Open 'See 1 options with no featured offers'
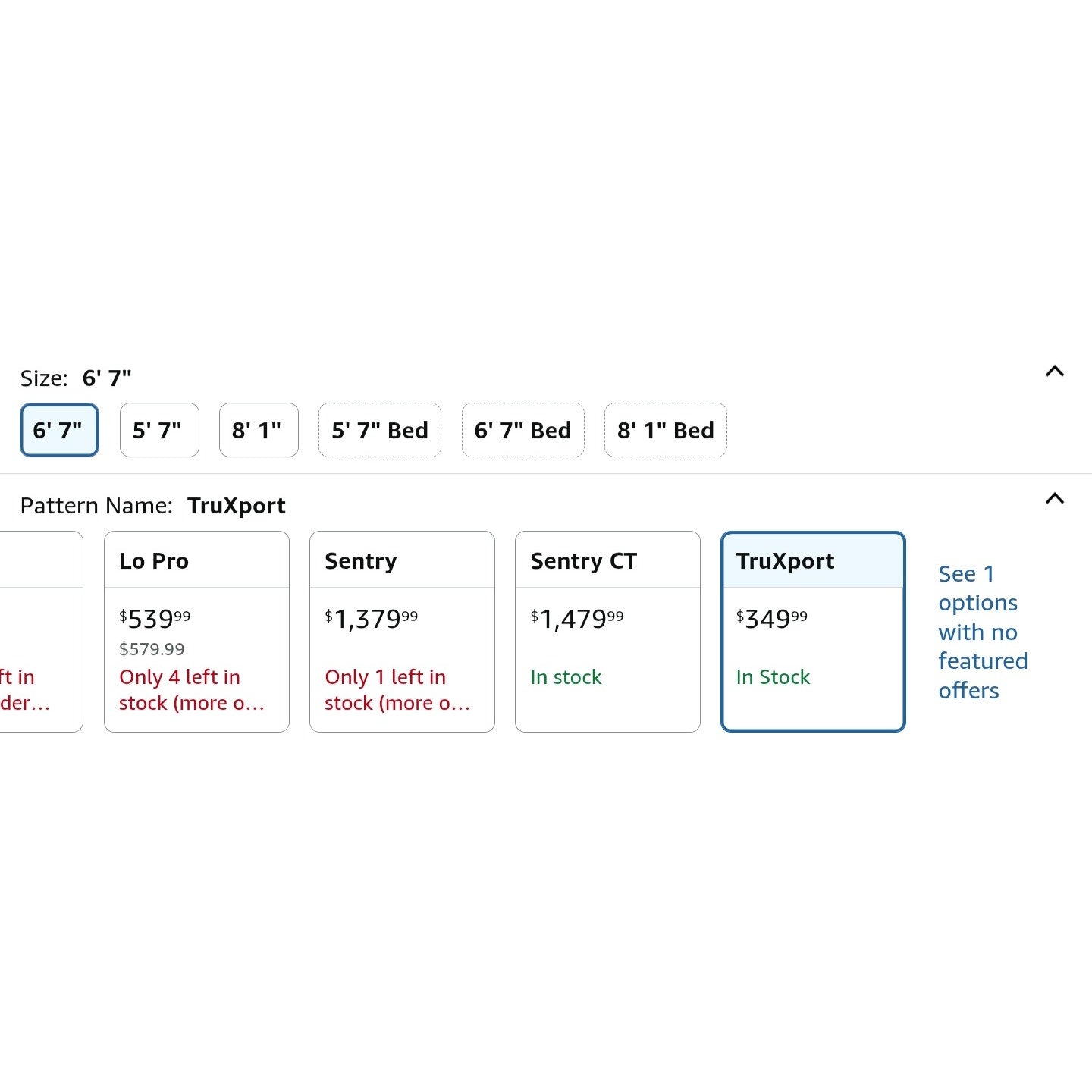The width and height of the screenshot is (1092, 1092). point(982,632)
